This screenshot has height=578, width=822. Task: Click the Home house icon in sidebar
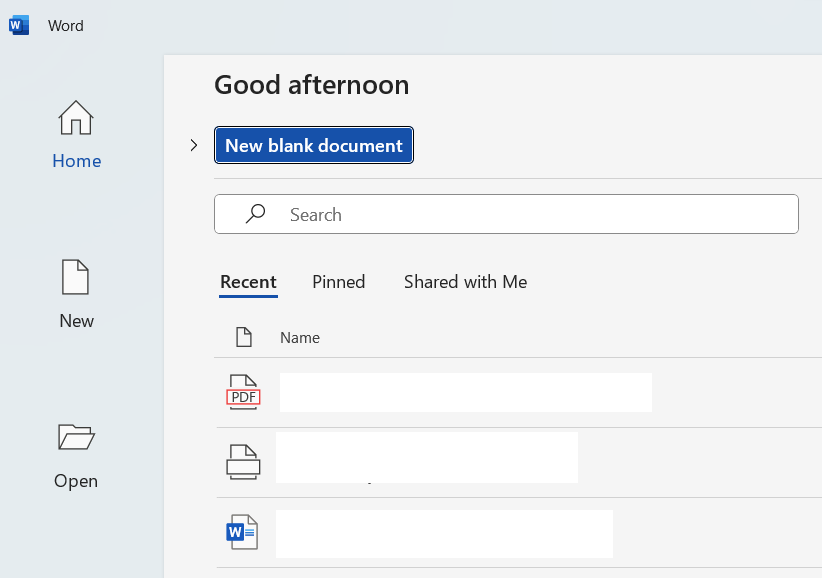pos(76,118)
